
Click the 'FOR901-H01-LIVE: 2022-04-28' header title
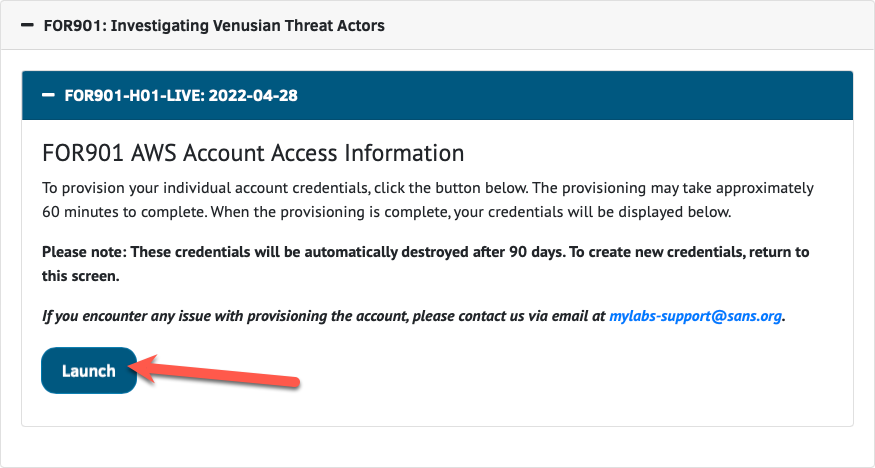[181, 96]
